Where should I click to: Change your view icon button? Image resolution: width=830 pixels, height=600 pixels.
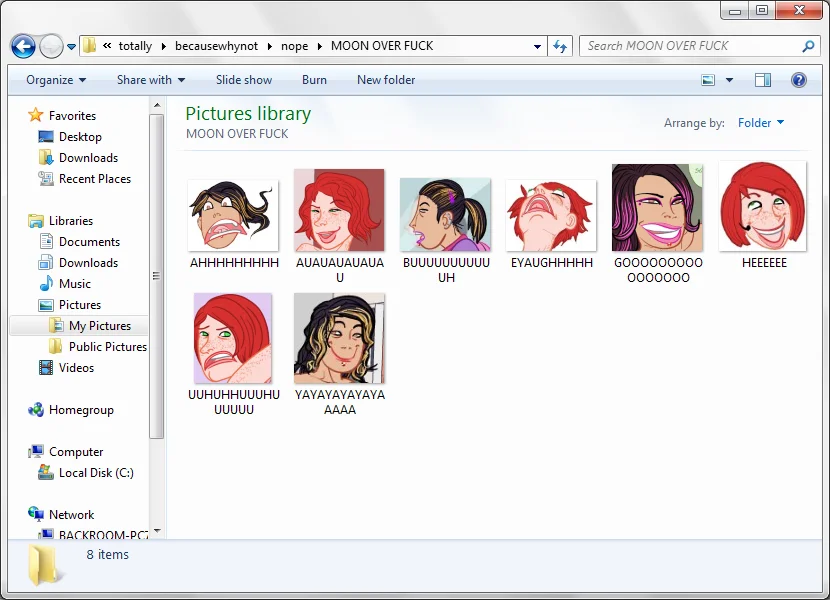tap(708, 80)
